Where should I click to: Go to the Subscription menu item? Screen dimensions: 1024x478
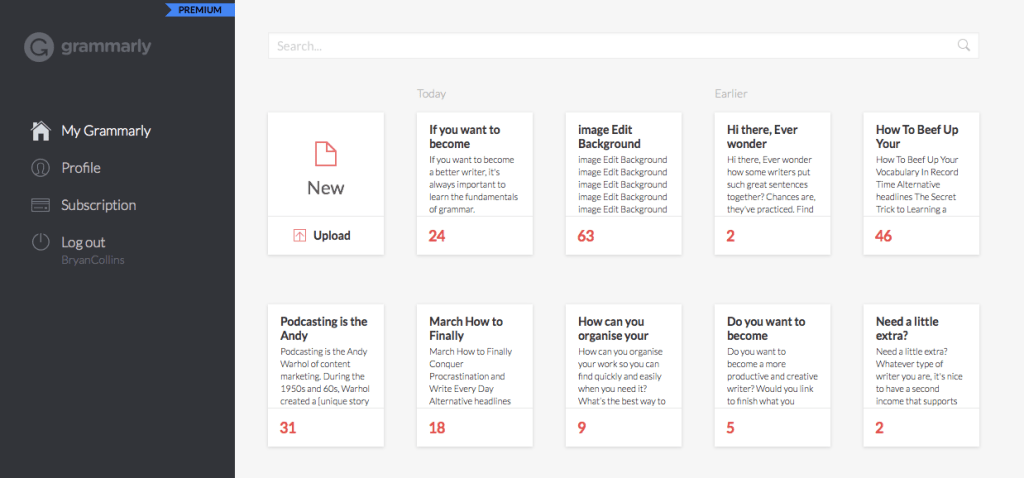(x=98, y=205)
